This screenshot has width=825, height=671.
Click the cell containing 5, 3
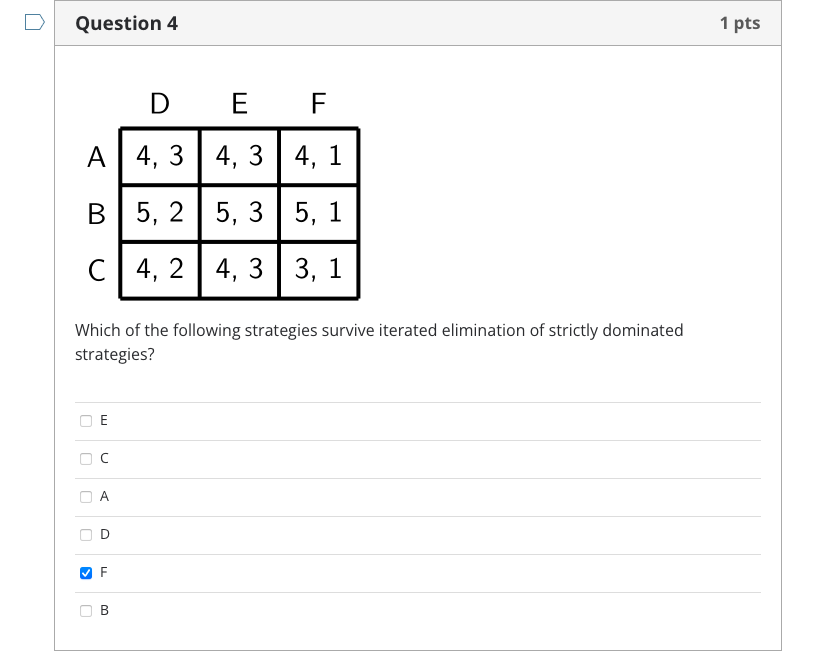point(238,213)
